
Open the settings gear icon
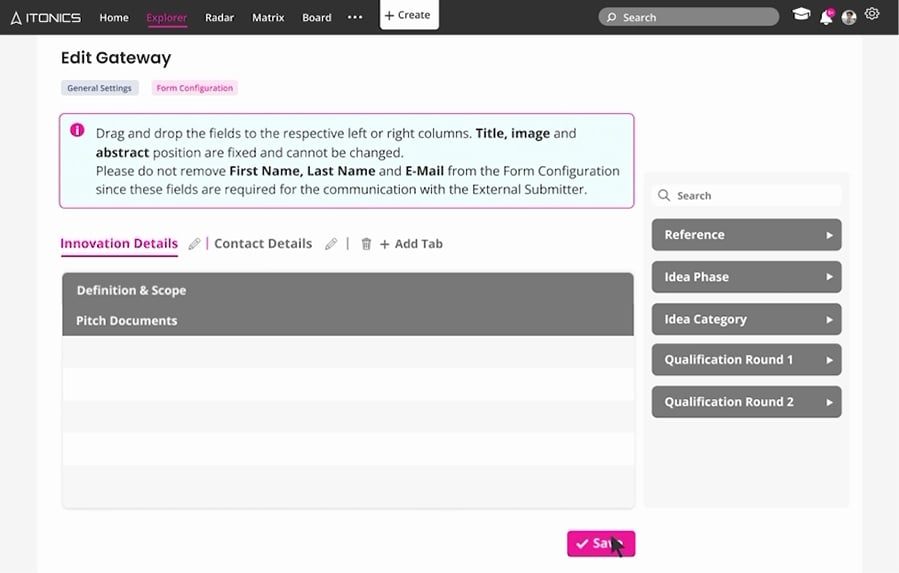(x=872, y=14)
